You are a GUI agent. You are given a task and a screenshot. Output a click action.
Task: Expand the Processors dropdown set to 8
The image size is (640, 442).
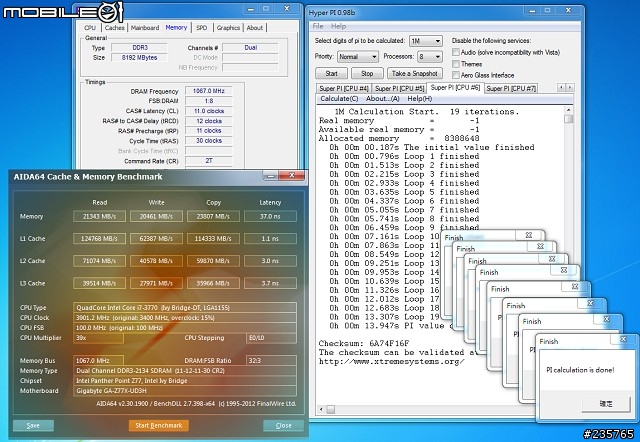tap(430, 56)
